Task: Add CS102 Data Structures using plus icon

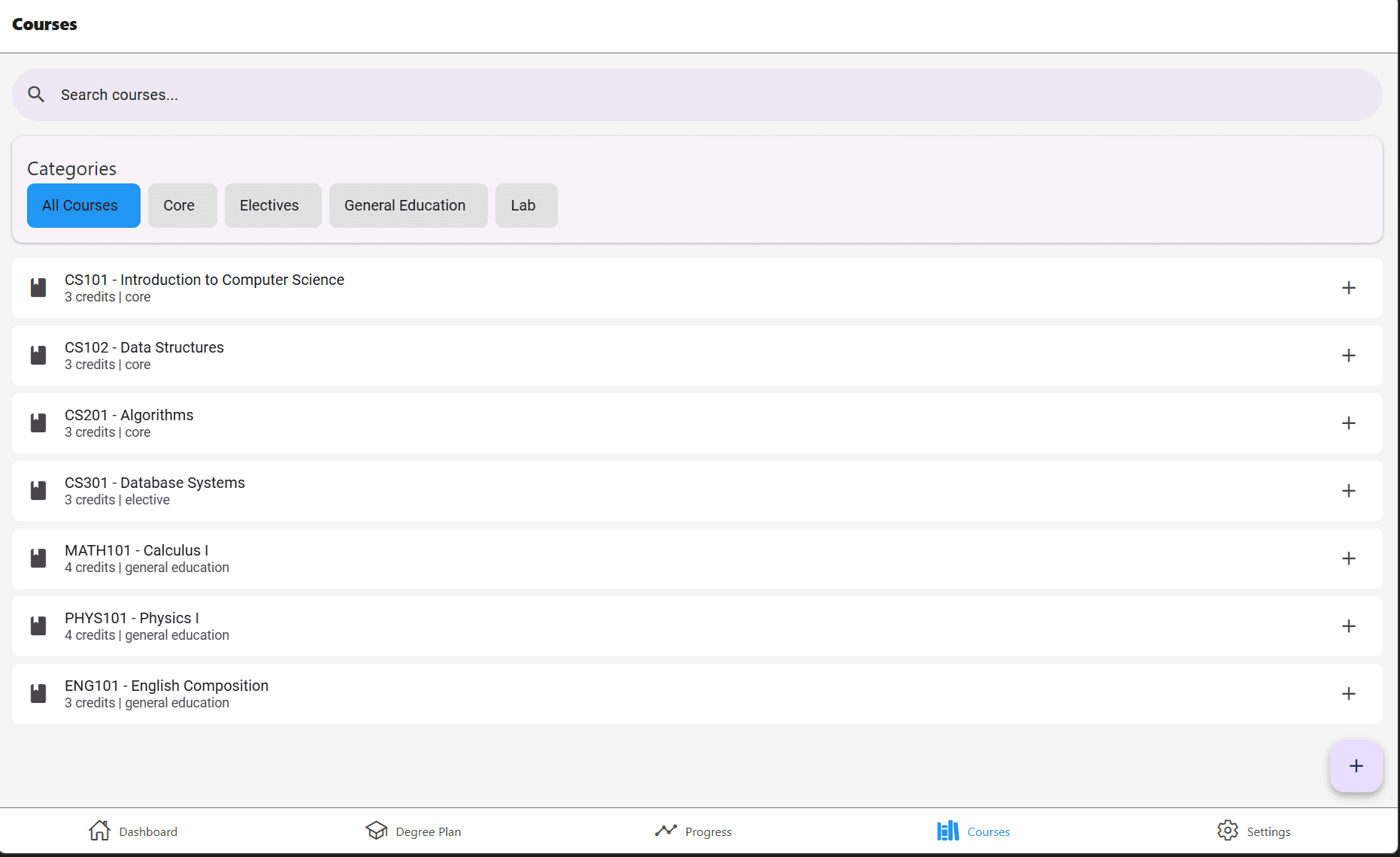Action: [x=1349, y=356]
